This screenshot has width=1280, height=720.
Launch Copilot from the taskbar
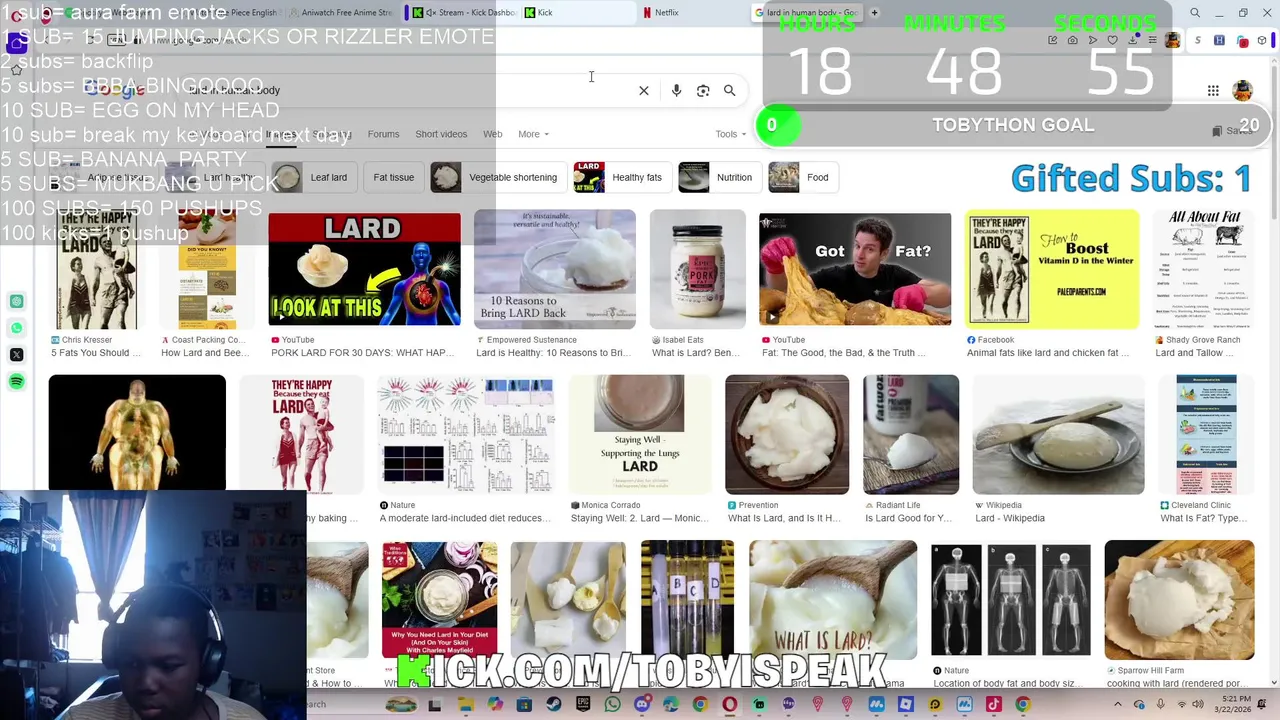[x=495, y=705]
